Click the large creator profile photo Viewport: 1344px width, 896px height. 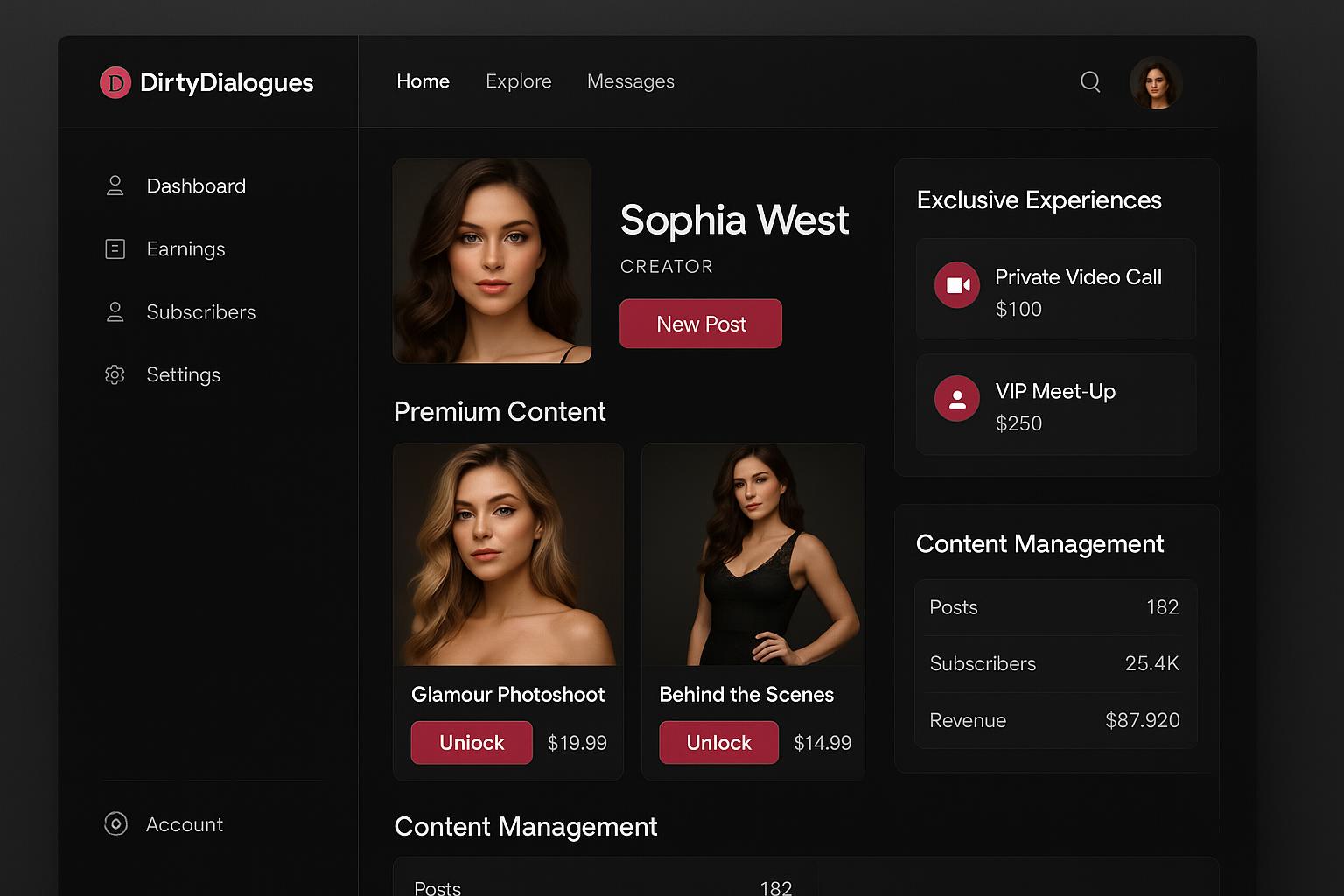492,261
